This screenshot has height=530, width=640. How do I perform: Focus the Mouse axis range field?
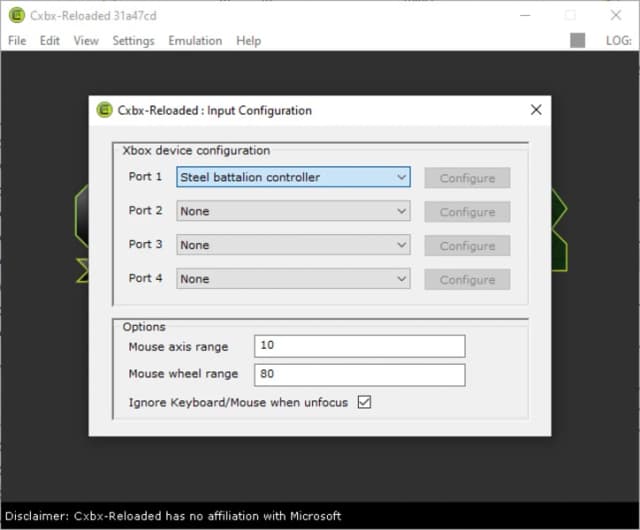360,346
